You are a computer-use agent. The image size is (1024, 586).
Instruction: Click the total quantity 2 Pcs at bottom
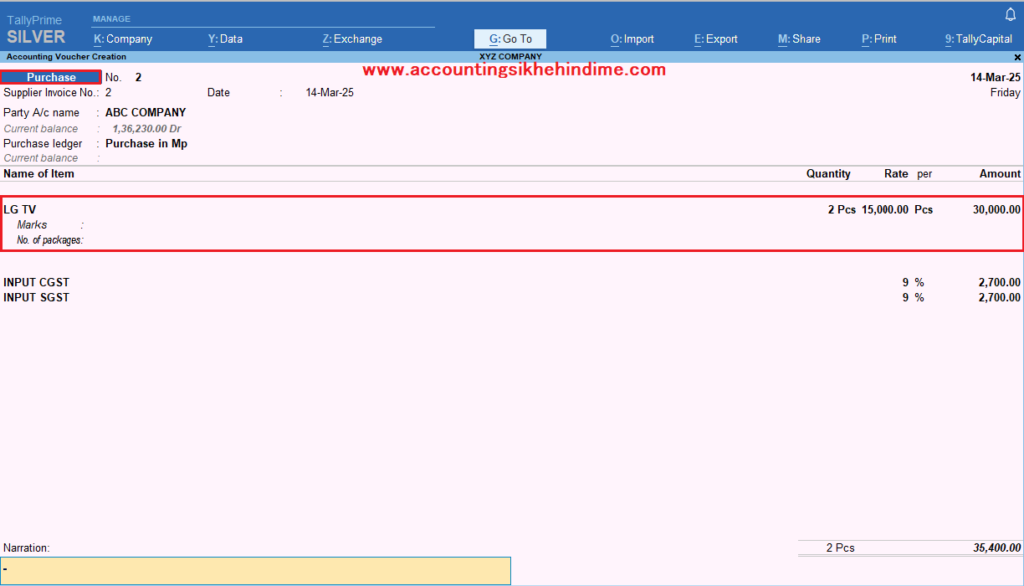click(840, 548)
